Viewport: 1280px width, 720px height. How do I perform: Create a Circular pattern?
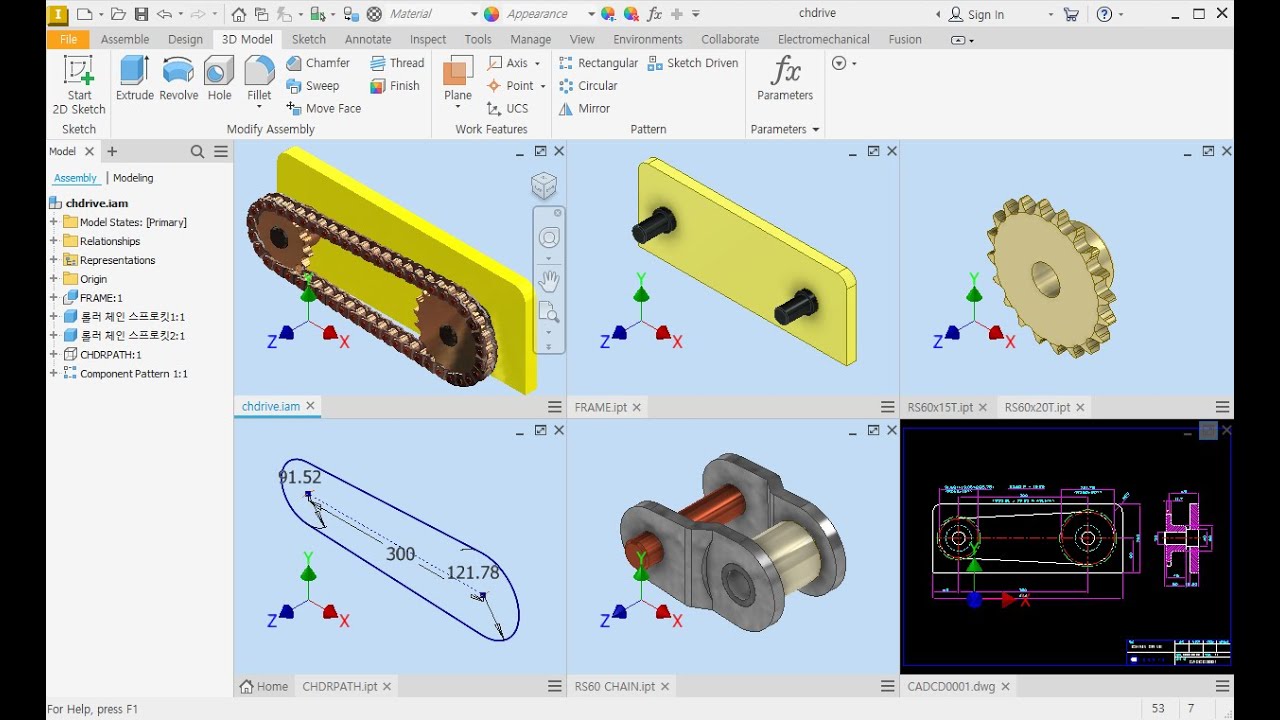coord(588,86)
